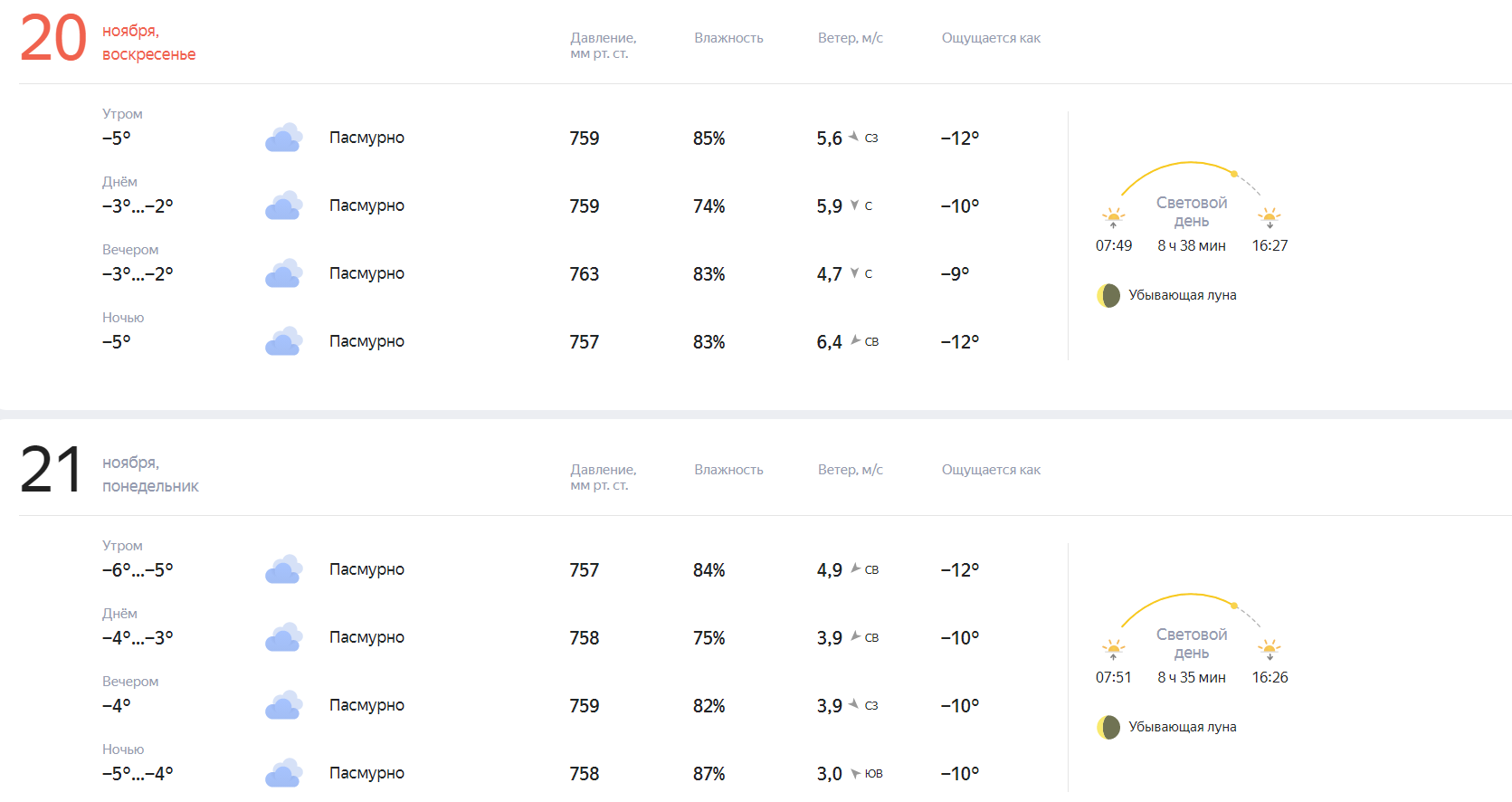Click the sunset icon above 16:26
The image size is (1512, 802).
(1270, 649)
